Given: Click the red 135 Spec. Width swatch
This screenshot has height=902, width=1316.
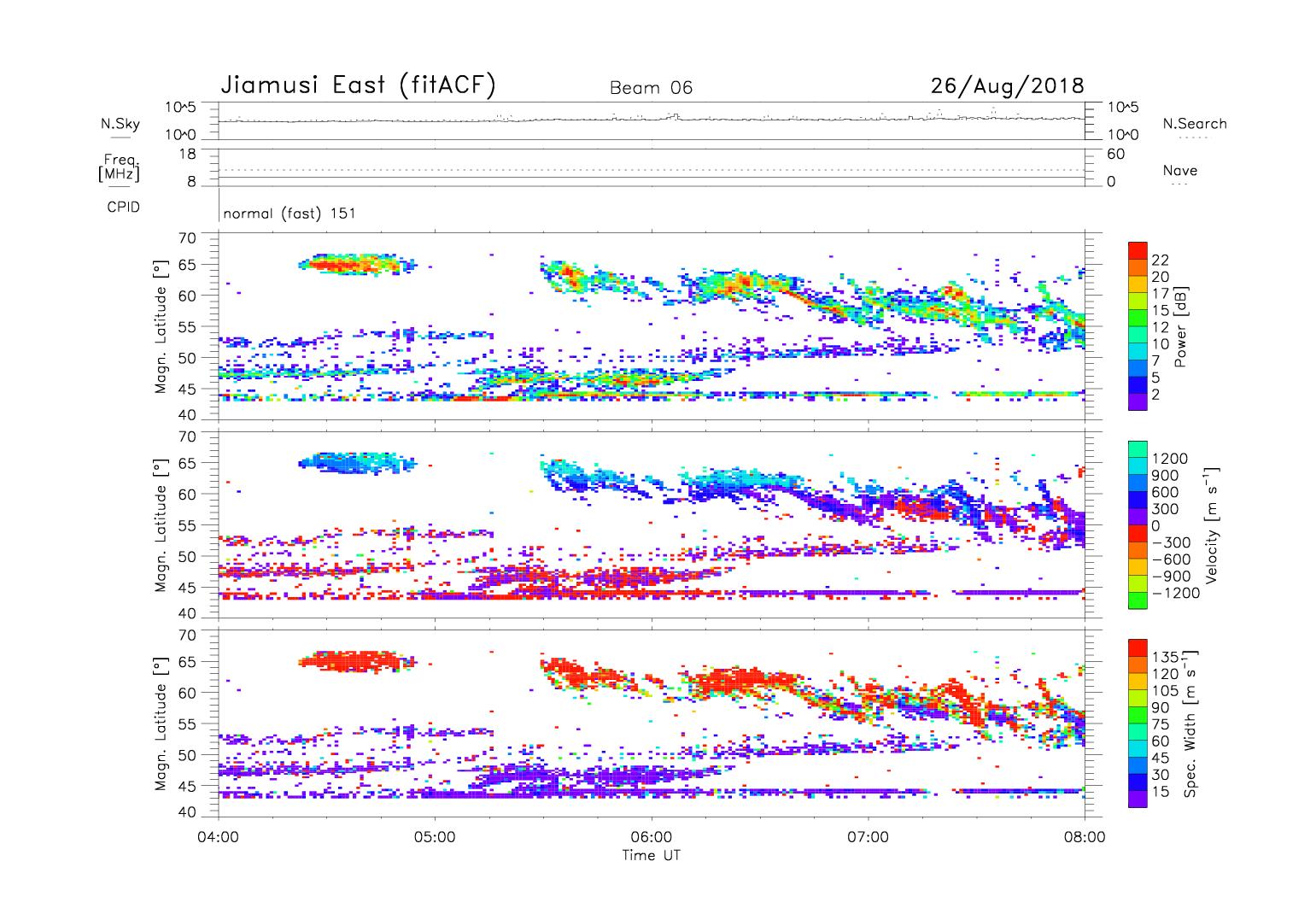Looking at the screenshot, I should pyautogui.click(x=1137, y=647).
